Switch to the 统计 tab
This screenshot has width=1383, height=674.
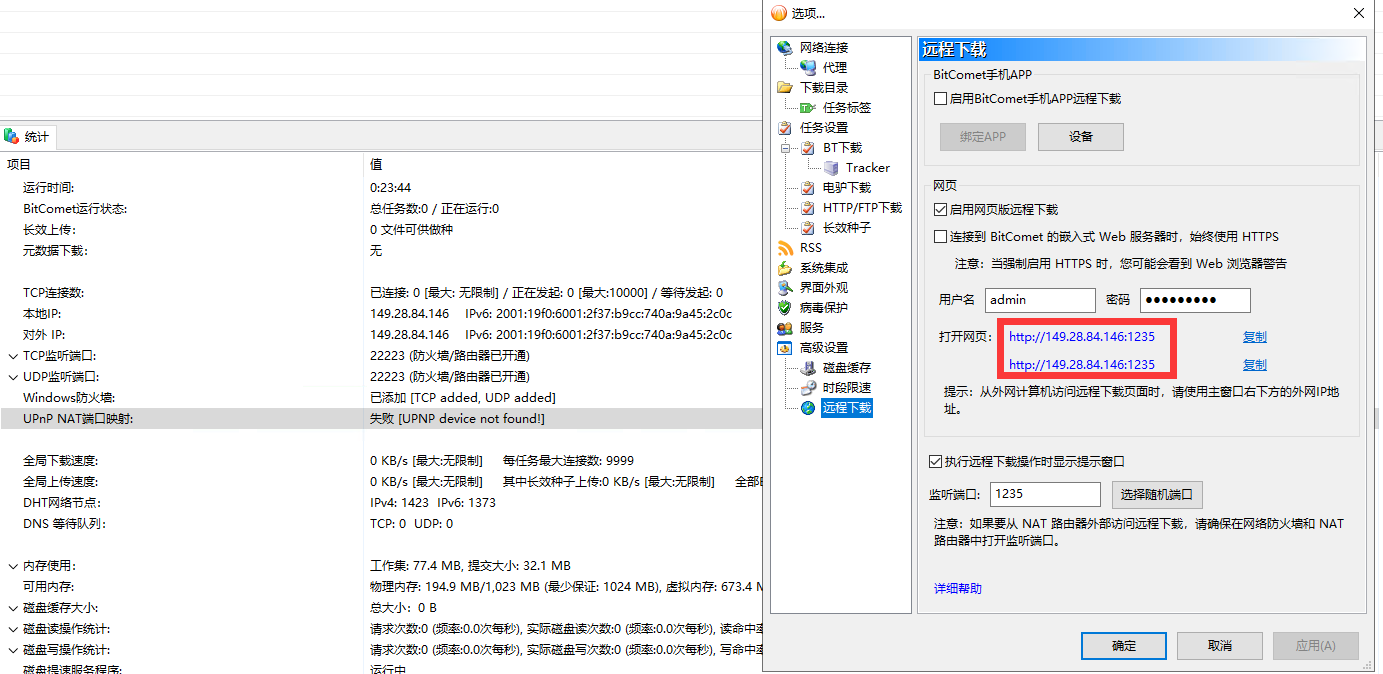click(x=28, y=137)
